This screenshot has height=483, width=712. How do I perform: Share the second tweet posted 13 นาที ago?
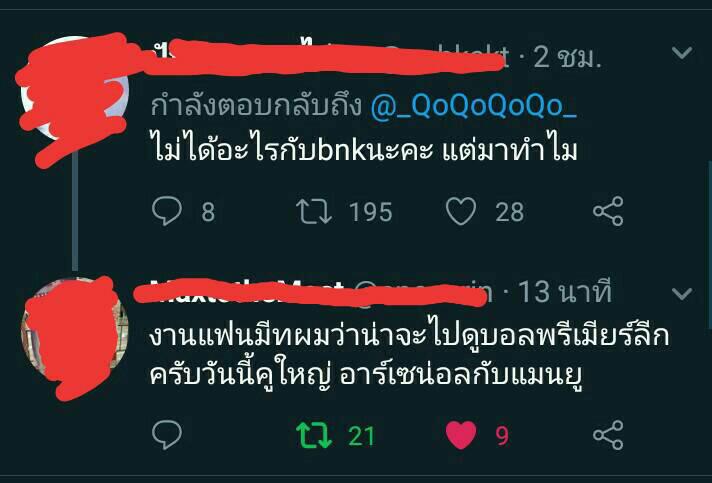(608, 435)
